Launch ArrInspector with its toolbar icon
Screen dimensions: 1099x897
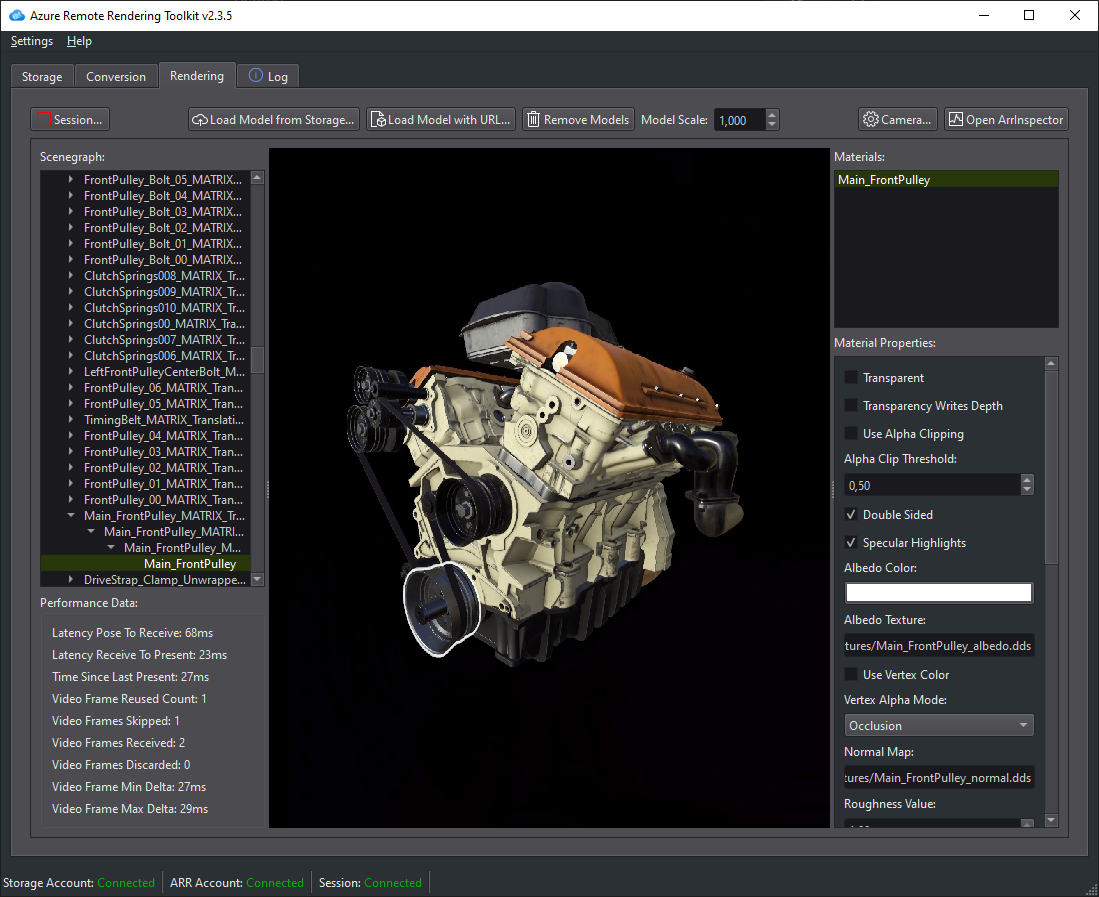coord(957,119)
